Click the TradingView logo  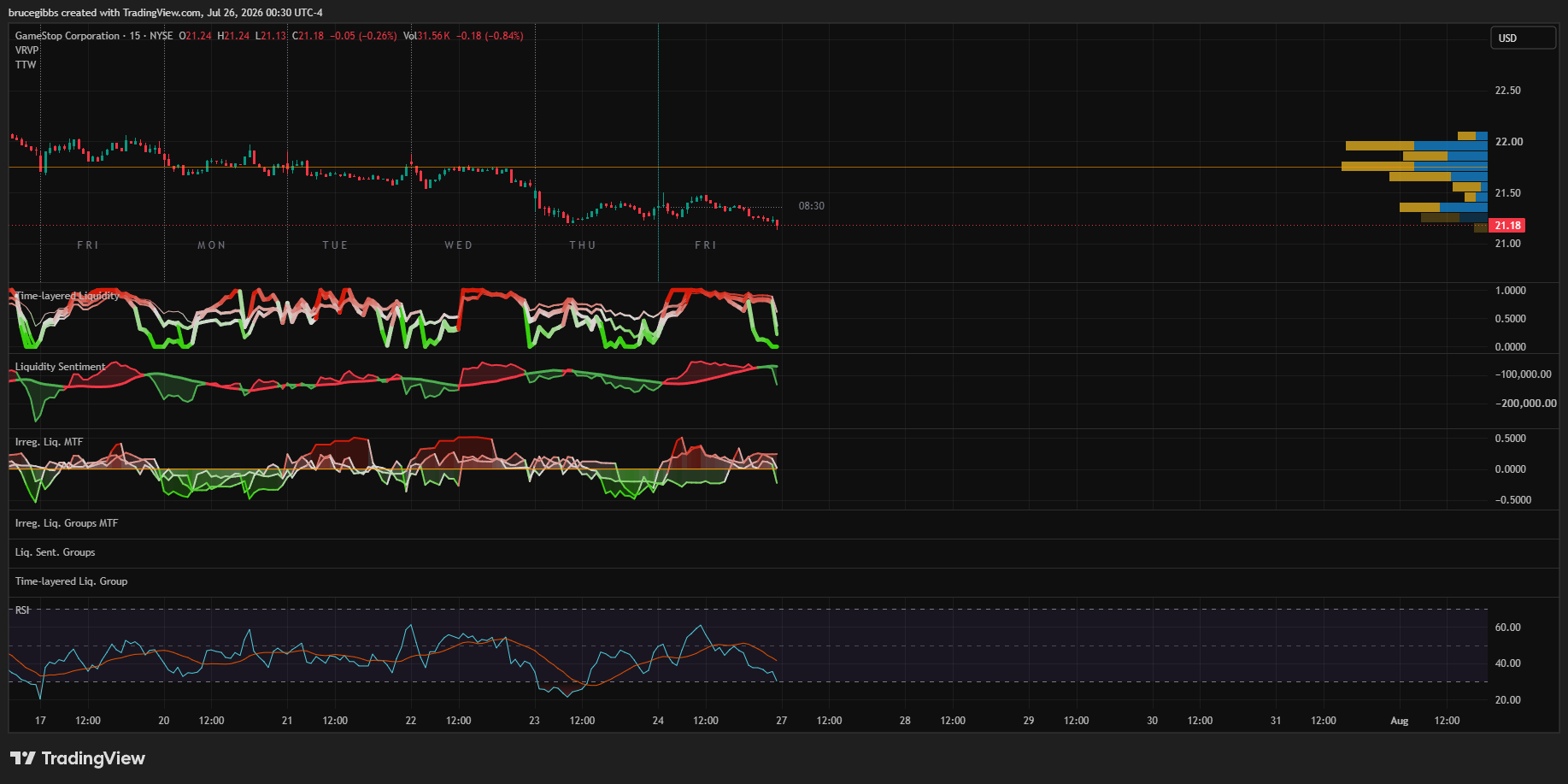pos(78,758)
